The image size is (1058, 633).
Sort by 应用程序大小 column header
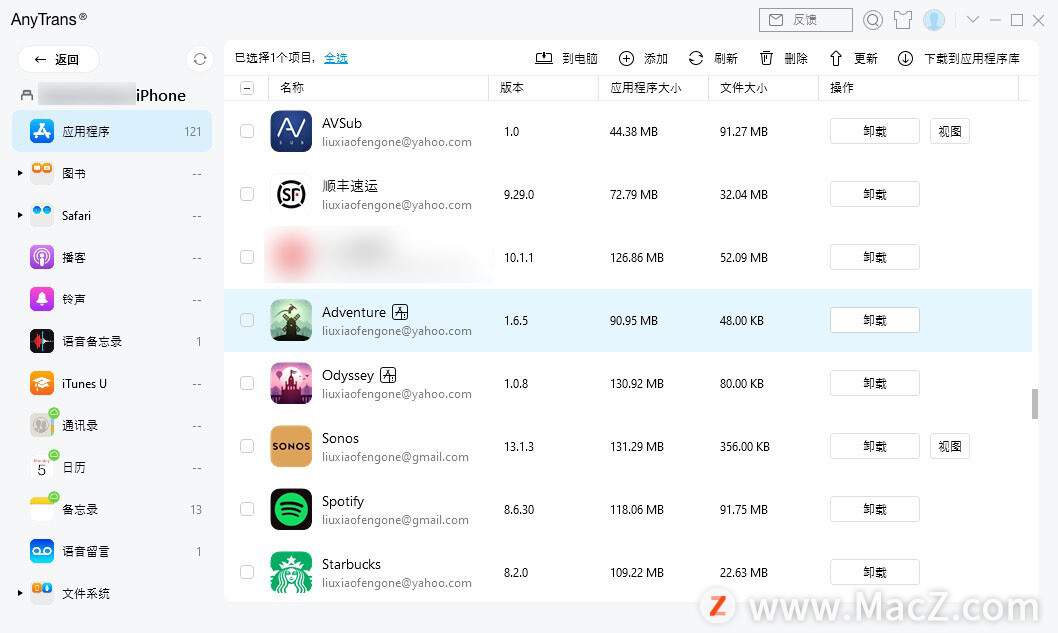[653, 88]
